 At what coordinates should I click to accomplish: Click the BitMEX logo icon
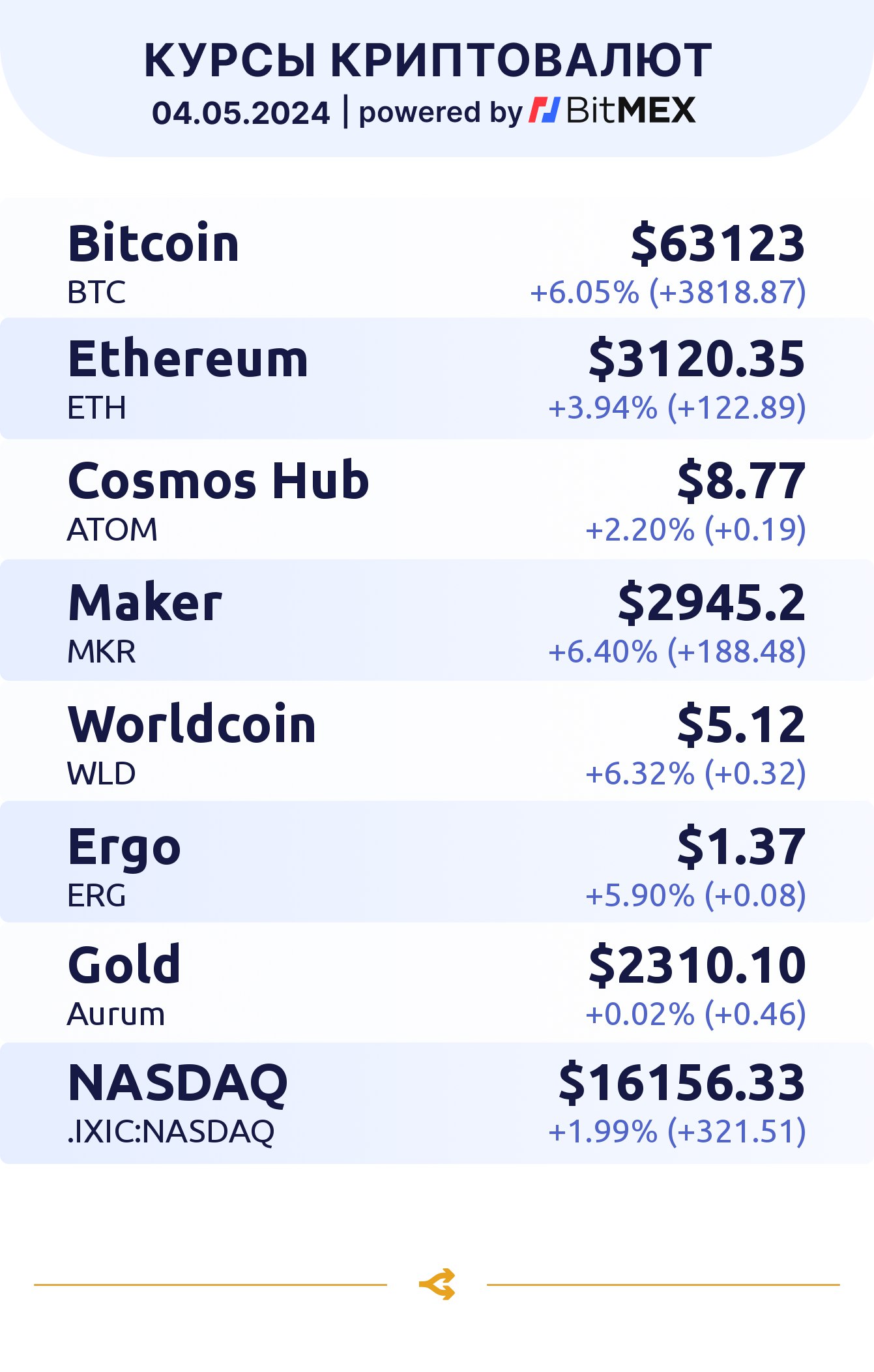(544, 110)
